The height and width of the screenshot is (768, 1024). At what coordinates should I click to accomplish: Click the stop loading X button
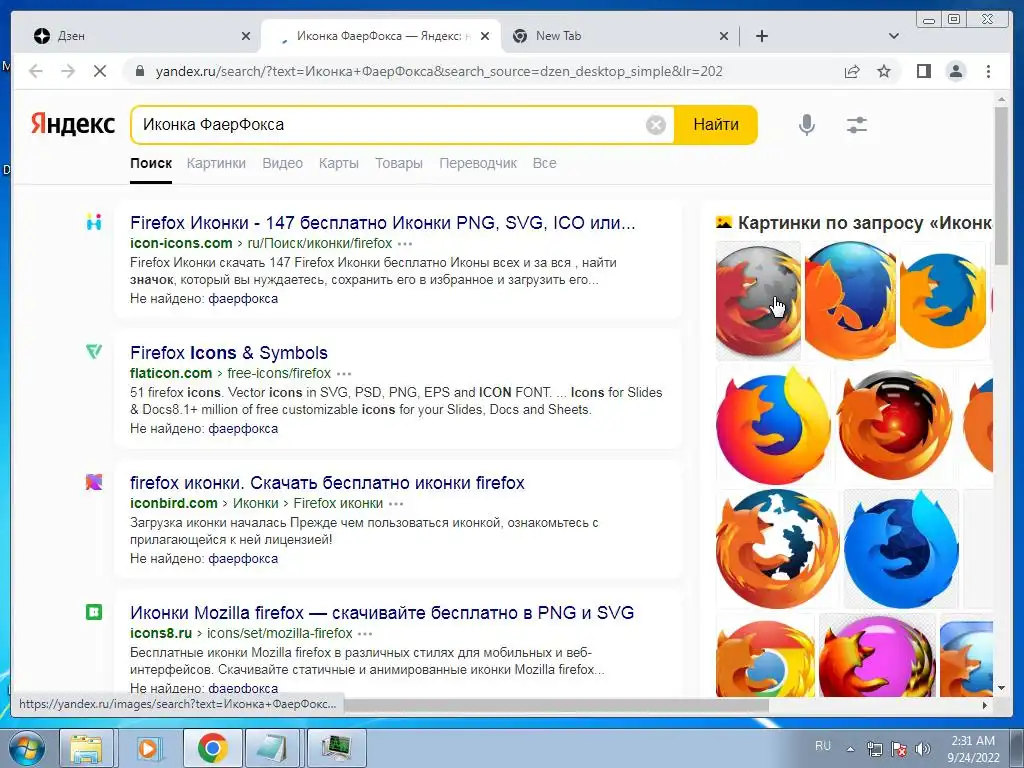coord(100,71)
